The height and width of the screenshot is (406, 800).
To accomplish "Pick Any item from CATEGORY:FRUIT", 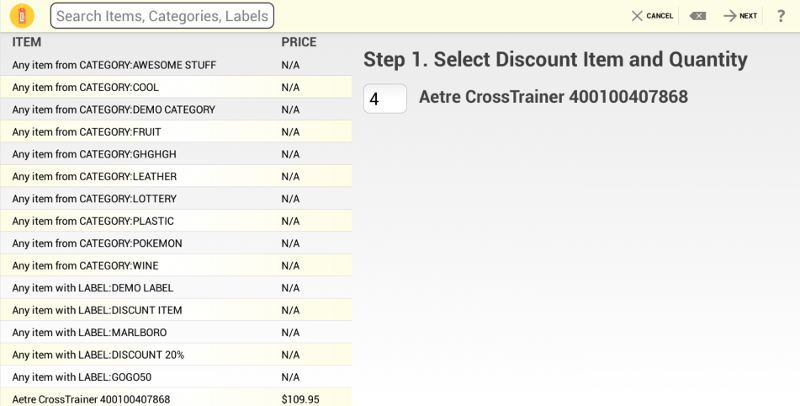I will [176, 132].
